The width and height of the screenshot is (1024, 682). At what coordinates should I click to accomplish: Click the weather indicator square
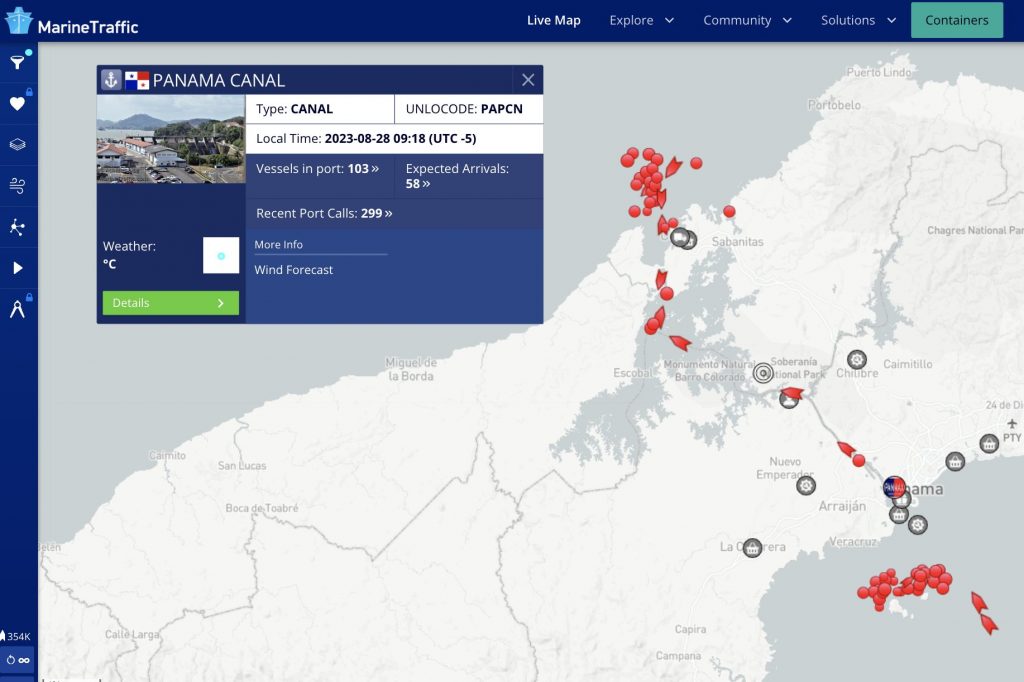221,255
